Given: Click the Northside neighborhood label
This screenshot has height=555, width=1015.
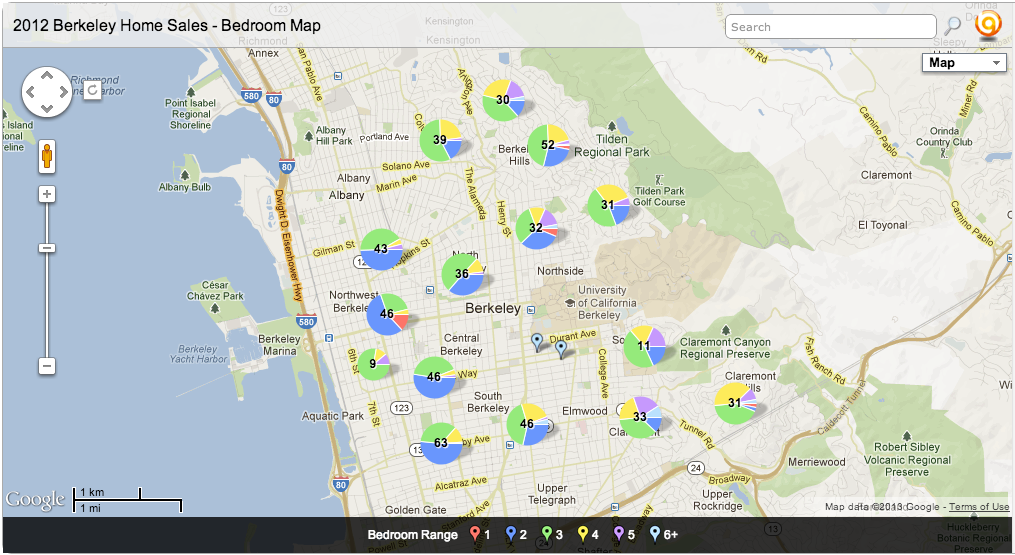Looking at the screenshot, I should pos(560,271).
